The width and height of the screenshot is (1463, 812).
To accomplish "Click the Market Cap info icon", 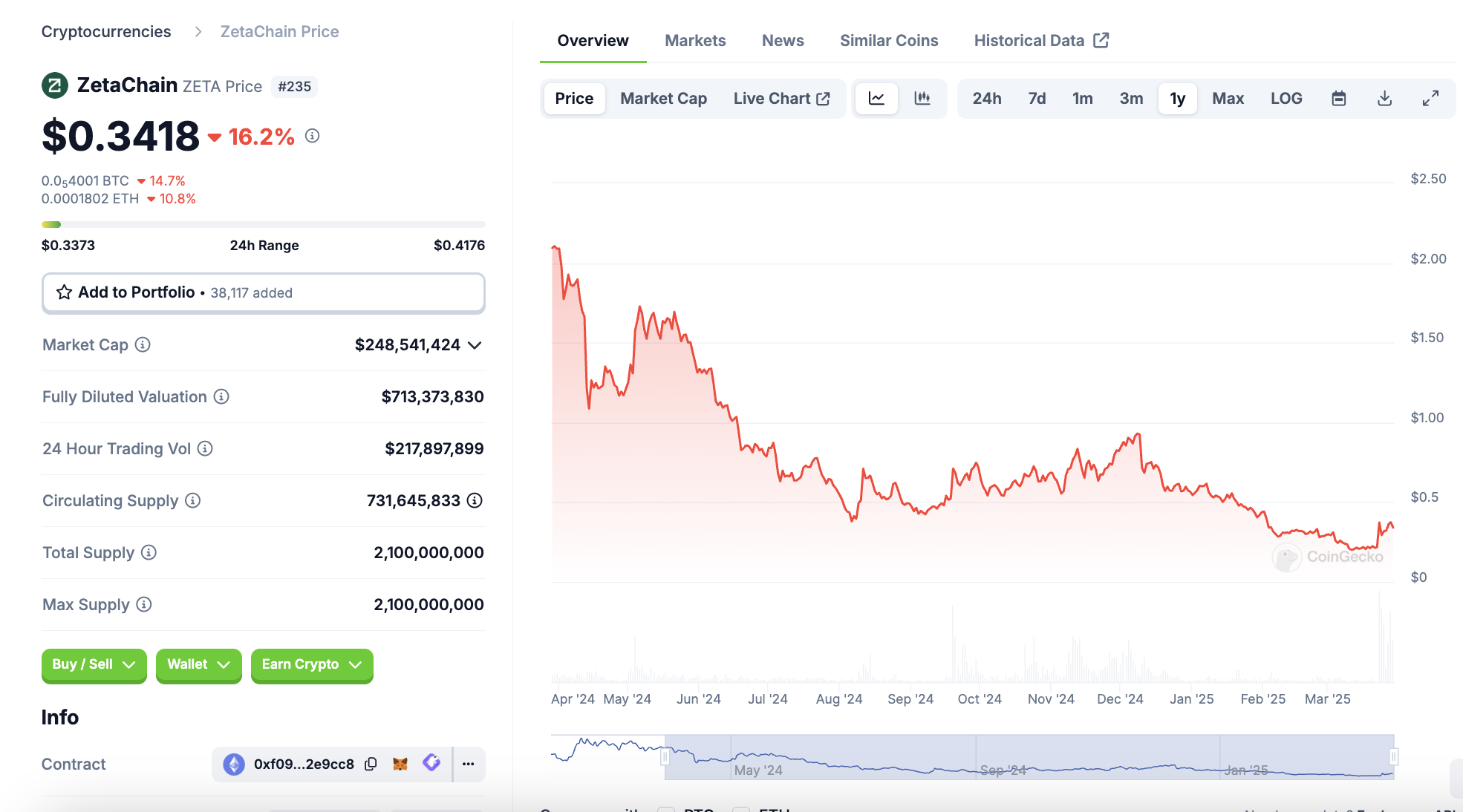I will coord(143,344).
